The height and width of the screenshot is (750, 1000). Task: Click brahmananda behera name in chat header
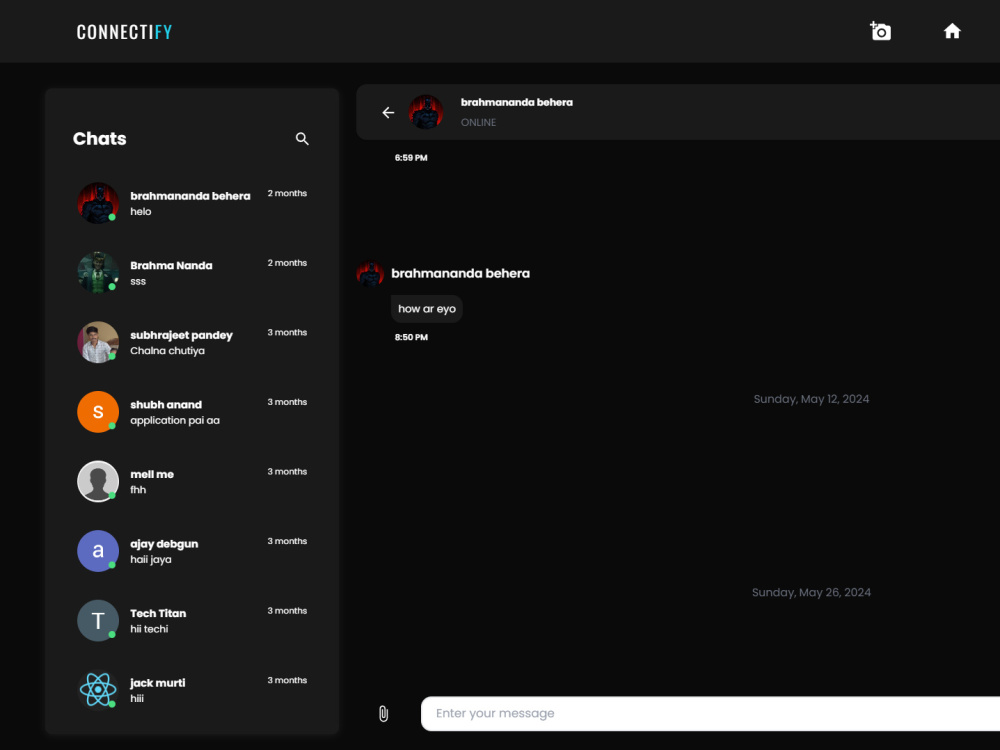pyautogui.click(x=517, y=102)
